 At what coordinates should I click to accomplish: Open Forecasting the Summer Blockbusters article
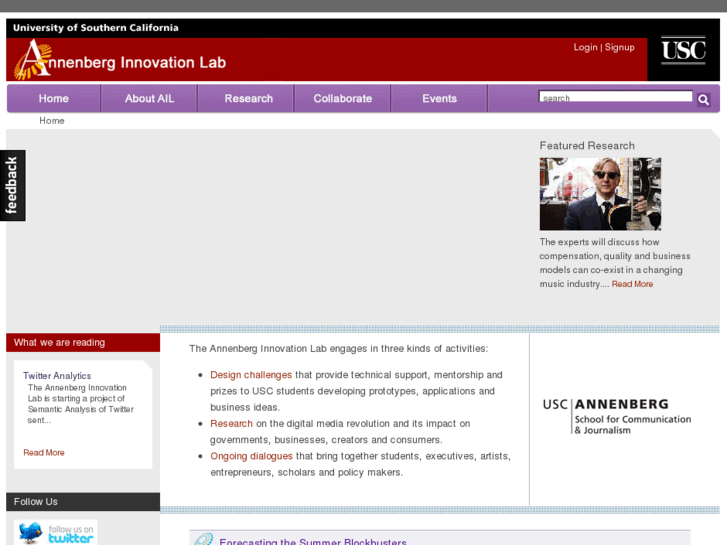312,541
